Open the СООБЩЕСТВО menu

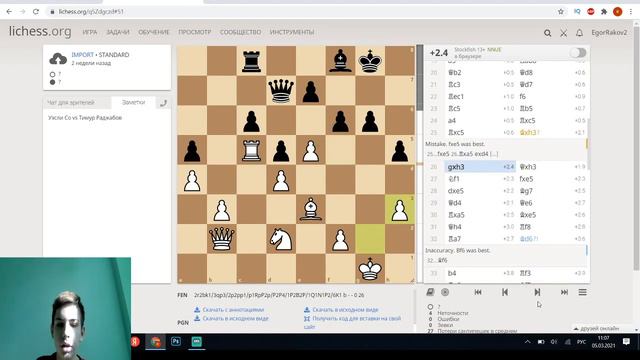click(240, 32)
